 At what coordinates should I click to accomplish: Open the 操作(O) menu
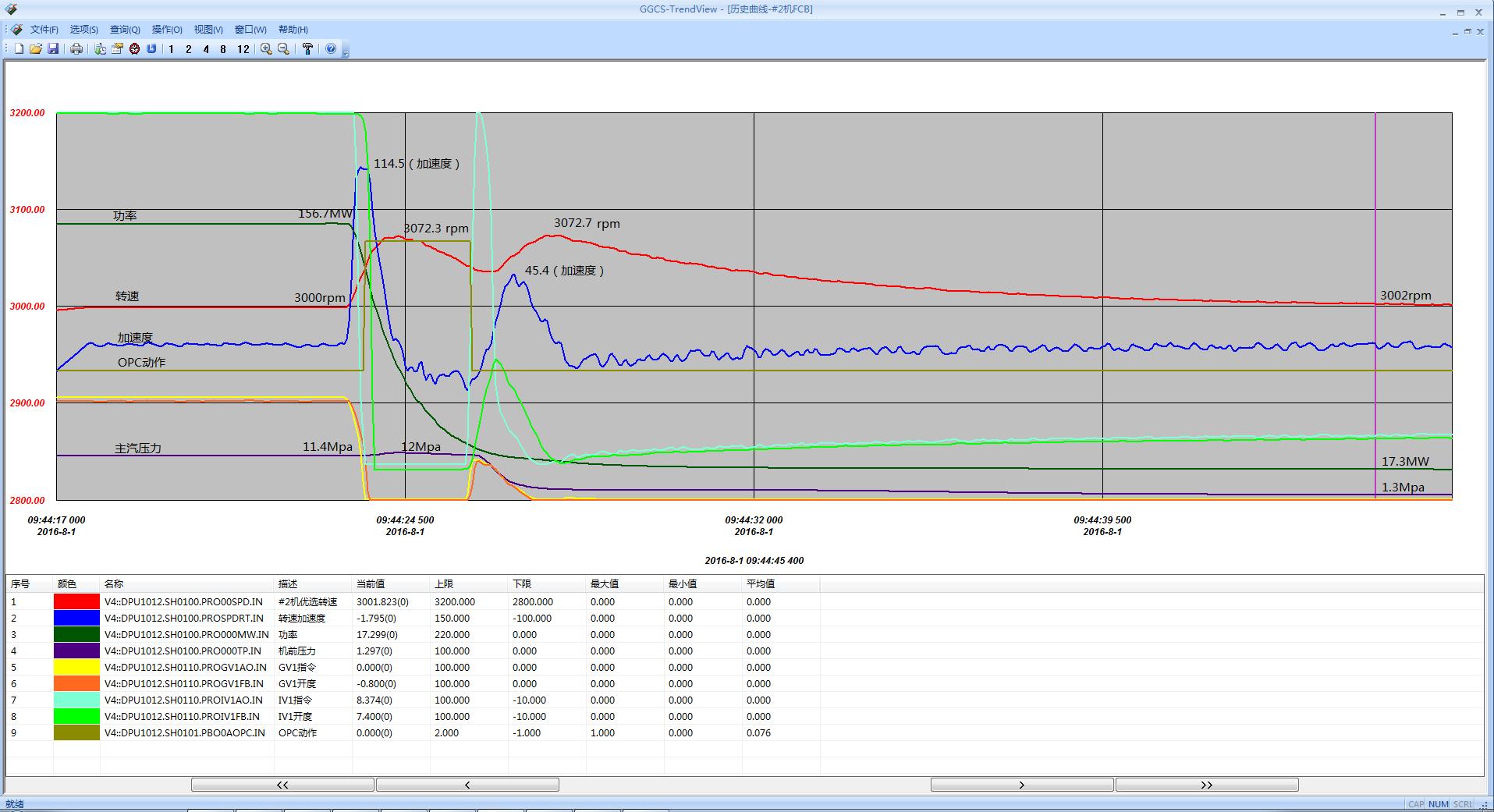(167, 30)
